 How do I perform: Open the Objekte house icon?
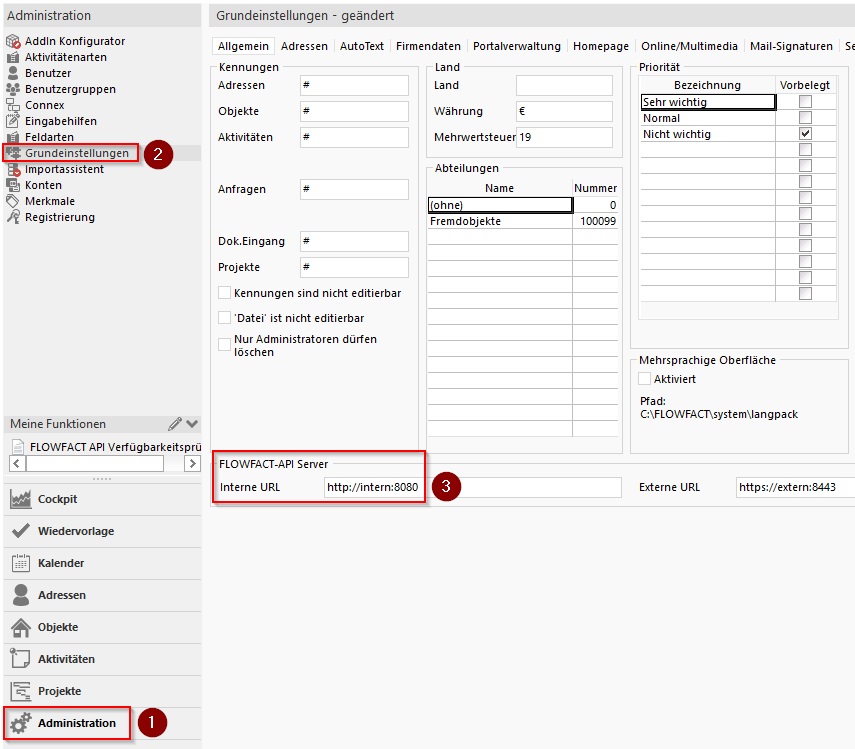tap(21, 627)
